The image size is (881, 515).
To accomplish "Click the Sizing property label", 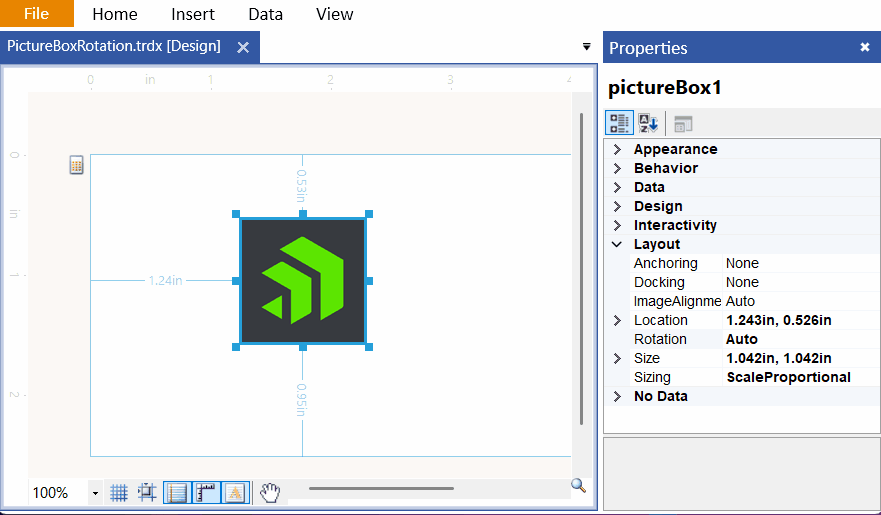I will [x=652, y=377].
